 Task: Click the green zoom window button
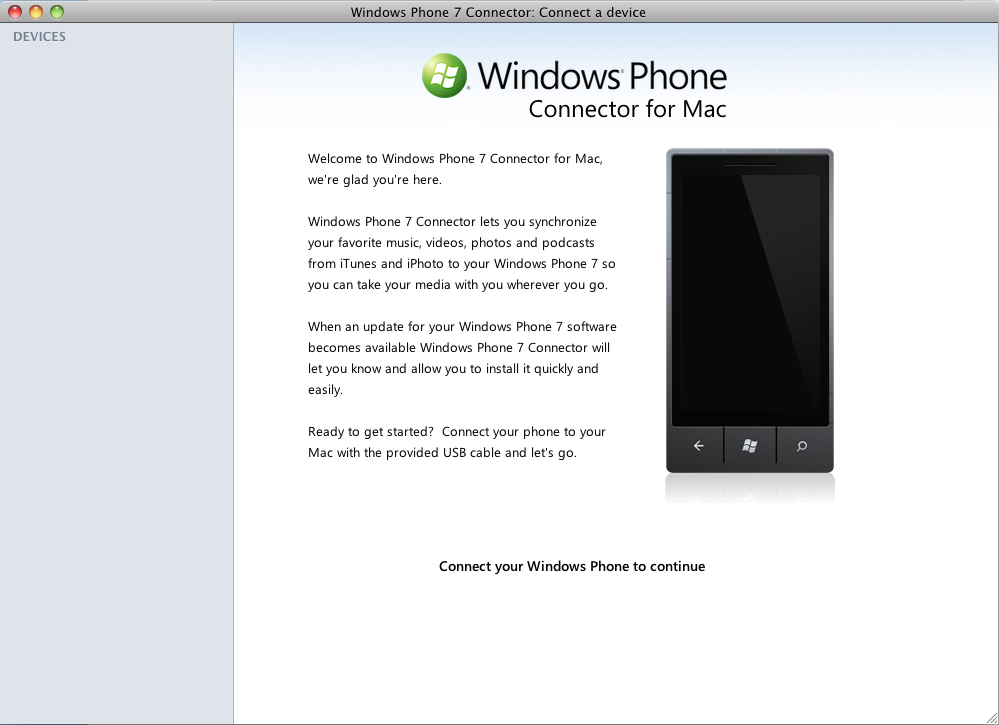tap(57, 11)
